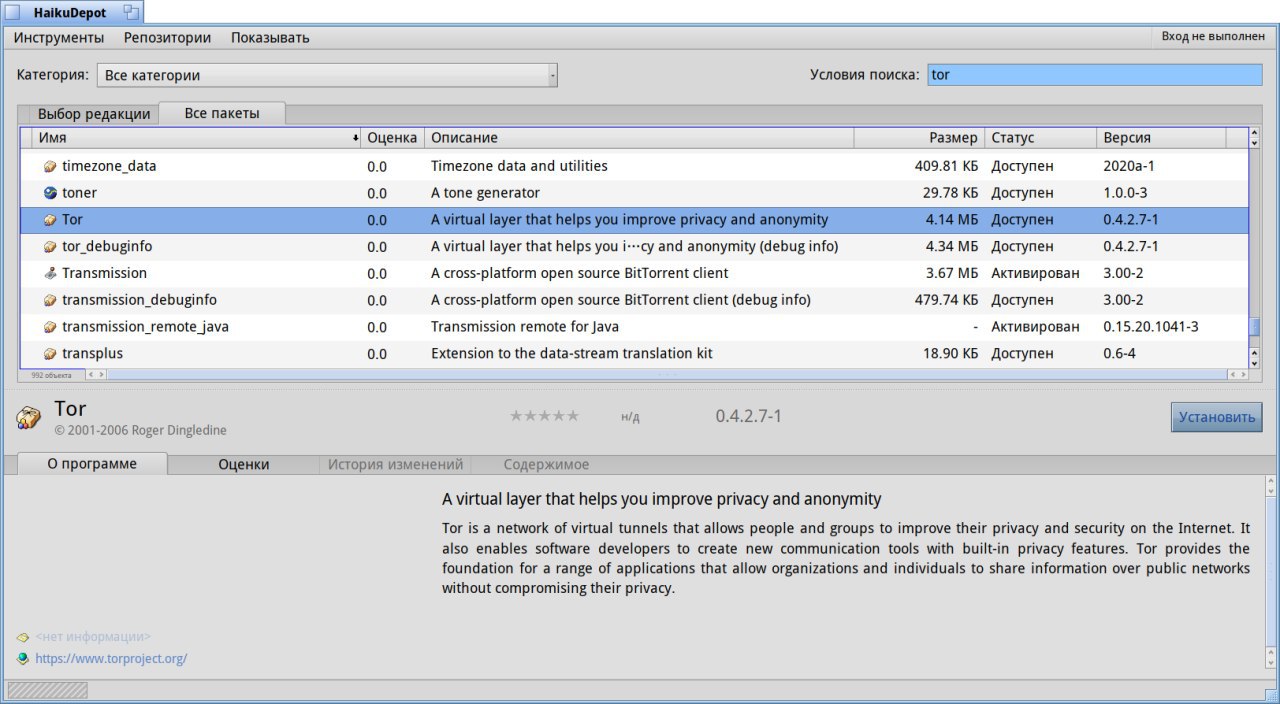This screenshot has width=1280, height=704.
Task: Switch to Все пакеты tab
Action: point(222,113)
